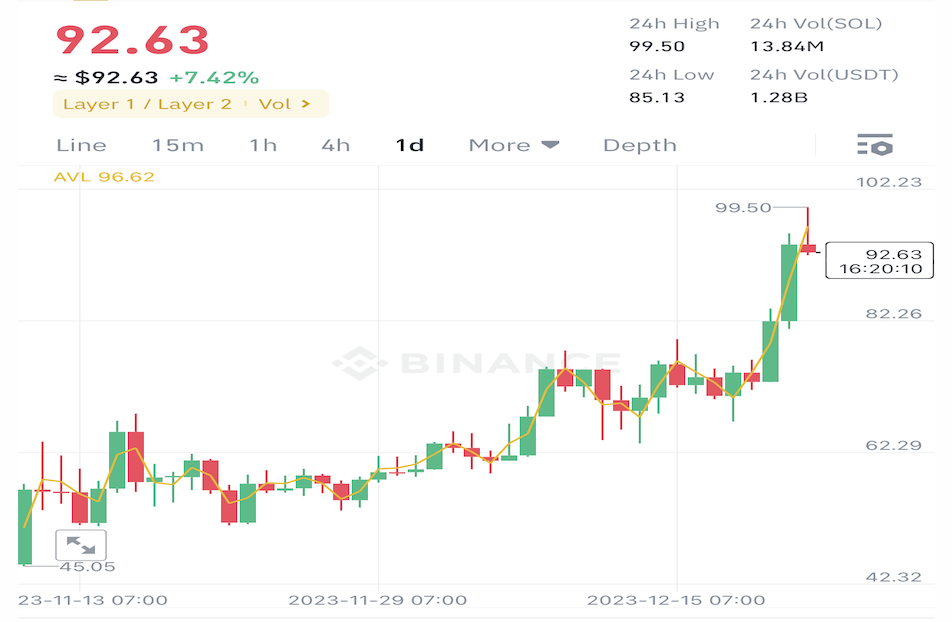Screen dimensions: 952x622
Task: Expand chart to fullscreen
Action: [81, 545]
